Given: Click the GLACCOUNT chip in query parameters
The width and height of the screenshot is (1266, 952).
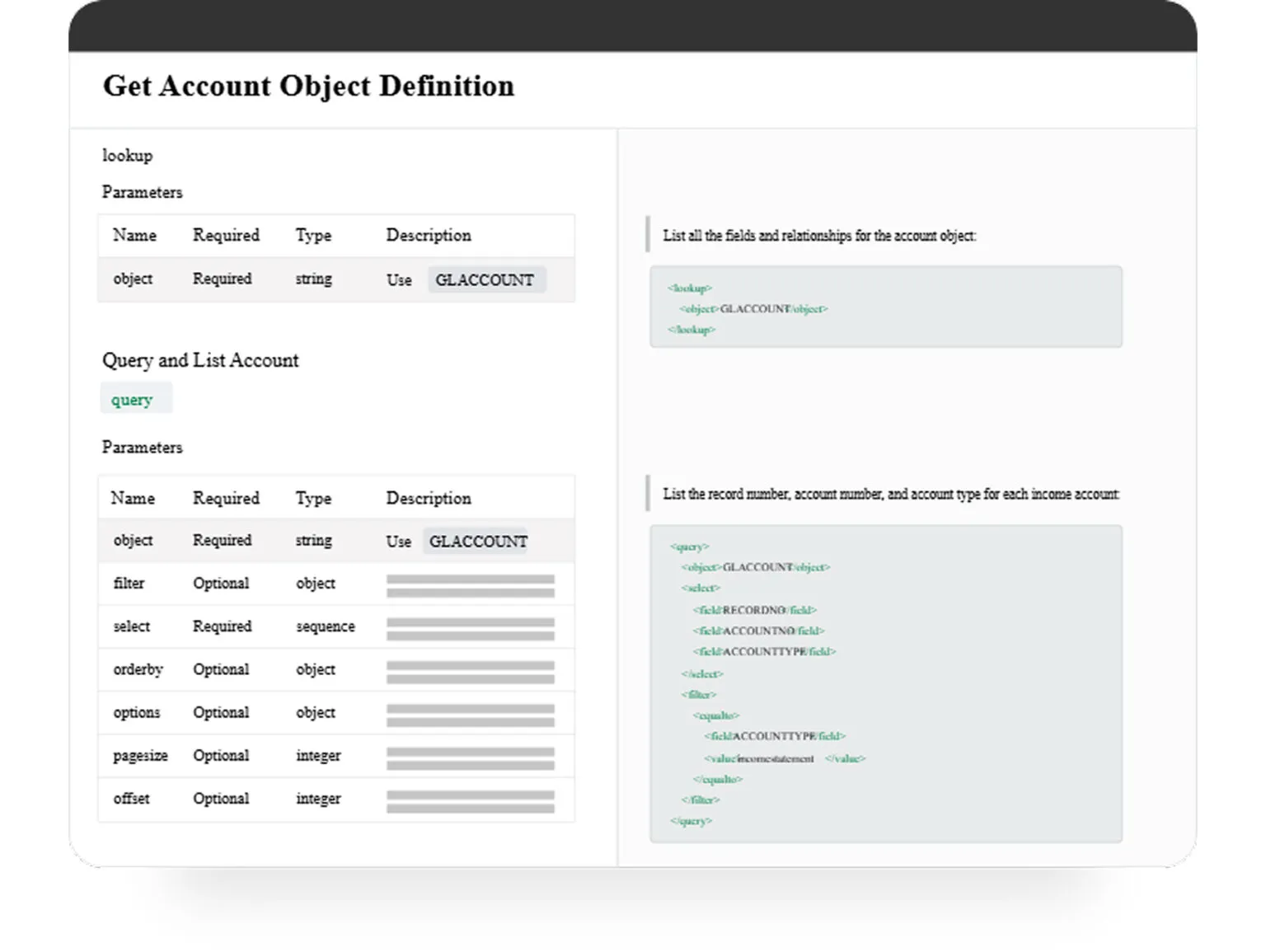Looking at the screenshot, I should point(476,541).
